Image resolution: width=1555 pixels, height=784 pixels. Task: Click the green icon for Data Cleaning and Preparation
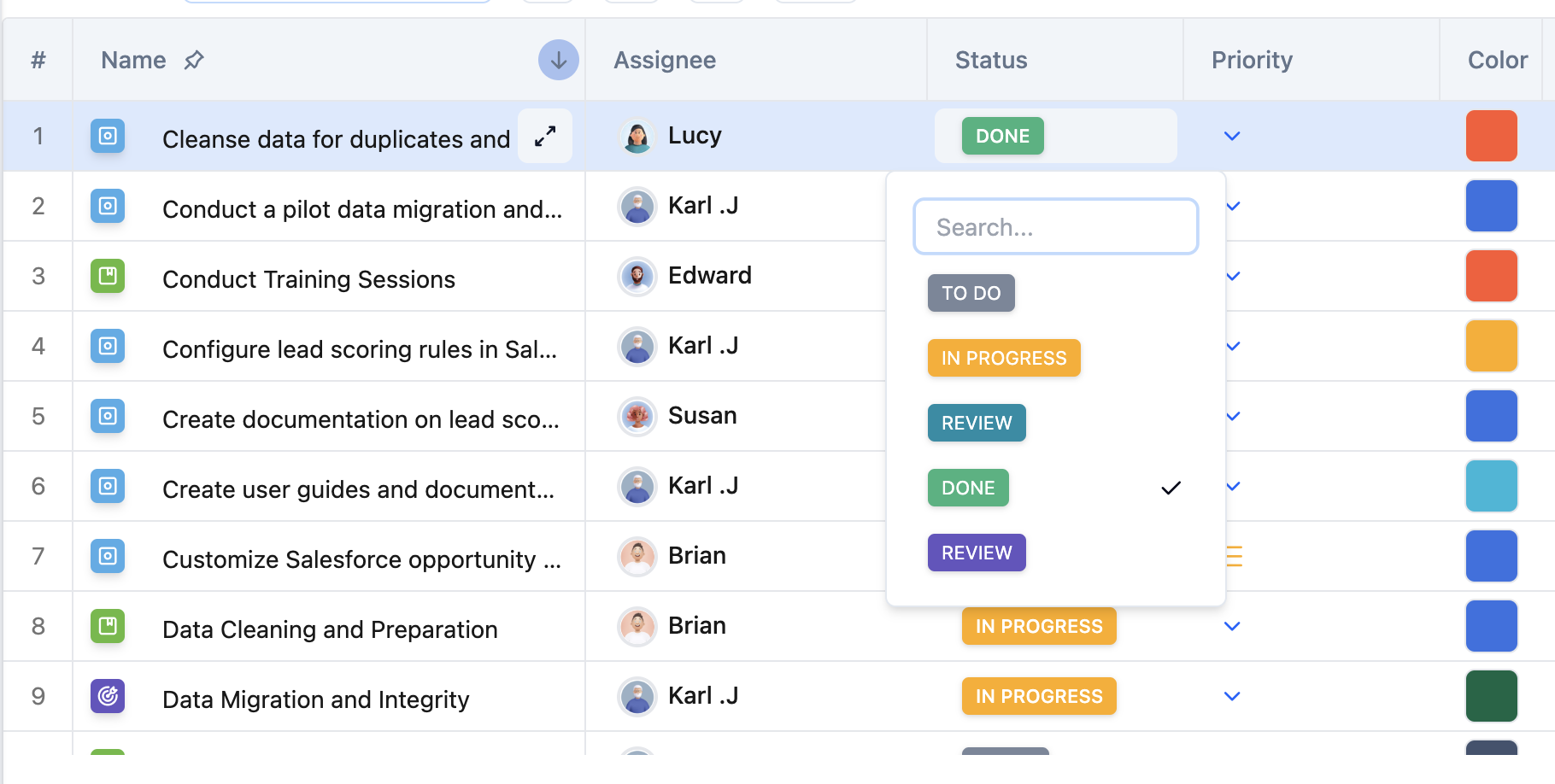108,626
